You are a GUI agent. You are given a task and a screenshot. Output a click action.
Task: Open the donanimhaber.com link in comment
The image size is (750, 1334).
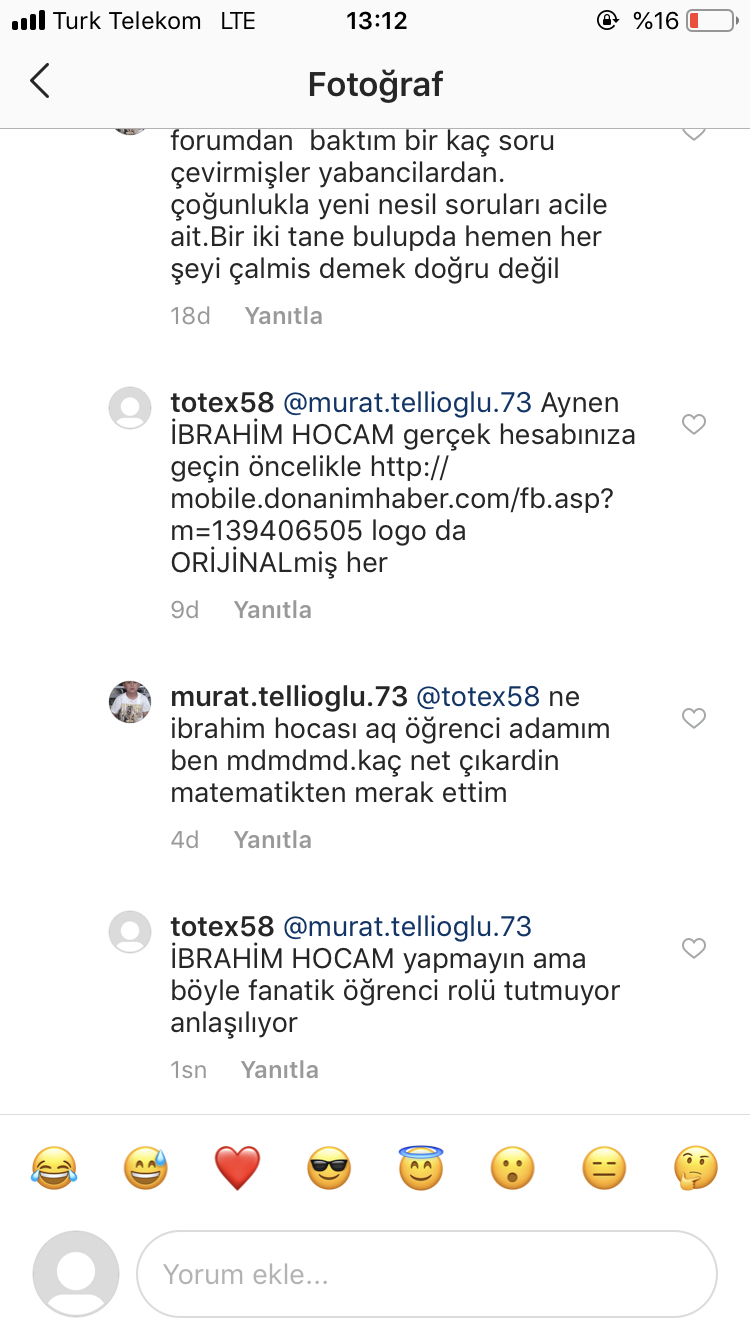point(391,498)
